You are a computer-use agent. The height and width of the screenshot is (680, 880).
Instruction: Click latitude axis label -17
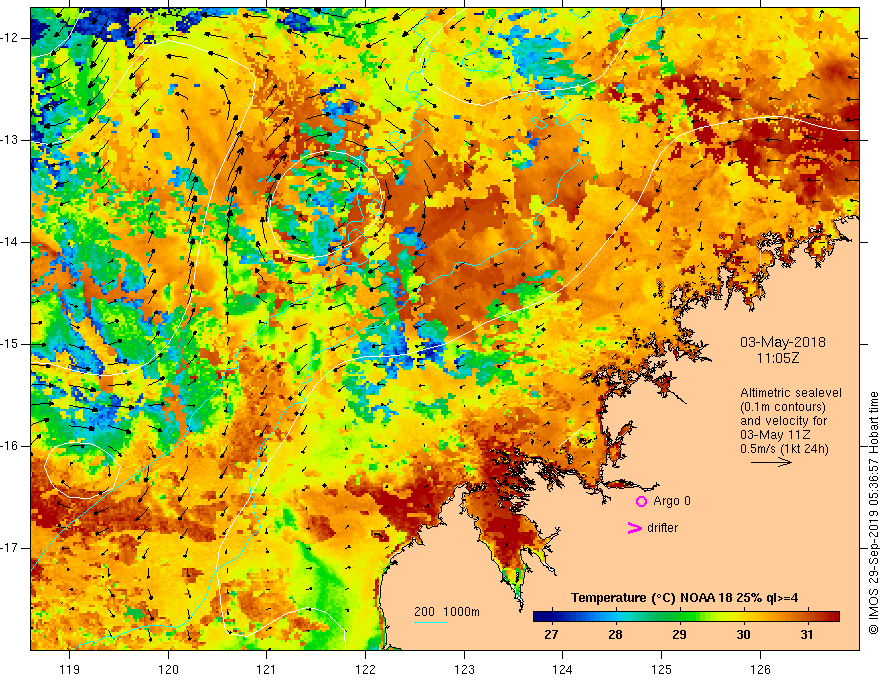click(x=11, y=548)
